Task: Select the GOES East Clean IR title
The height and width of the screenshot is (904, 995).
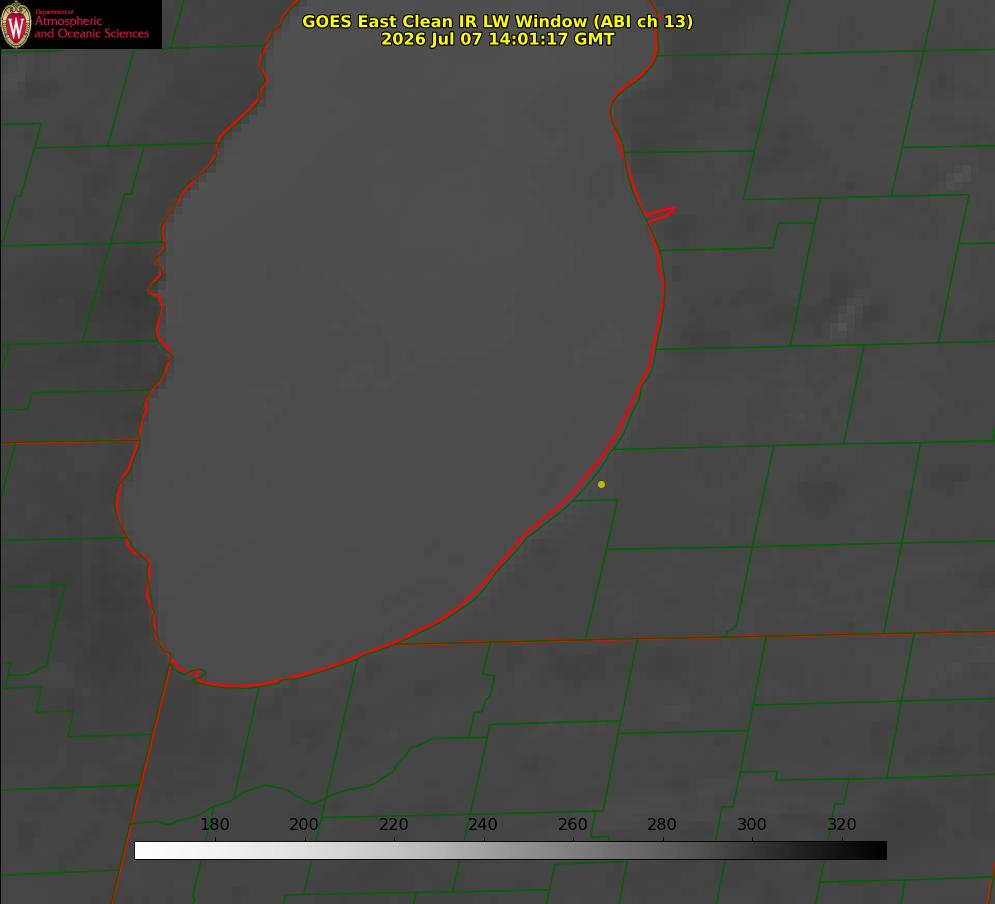Action: click(x=498, y=21)
